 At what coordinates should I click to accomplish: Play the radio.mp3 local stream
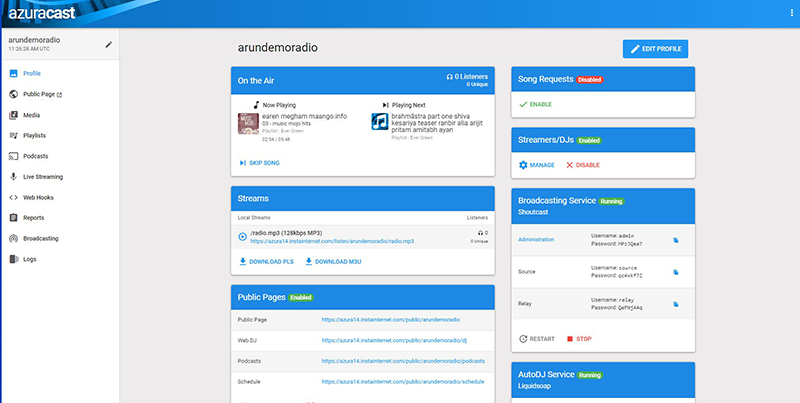click(x=242, y=236)
